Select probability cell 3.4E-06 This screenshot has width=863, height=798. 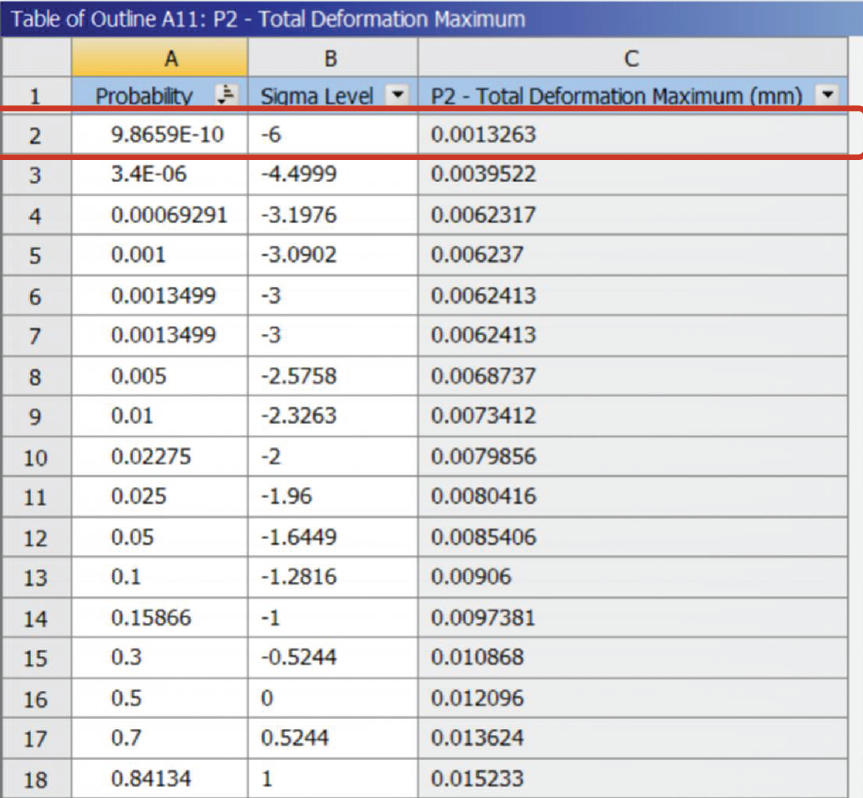point(160,174)
